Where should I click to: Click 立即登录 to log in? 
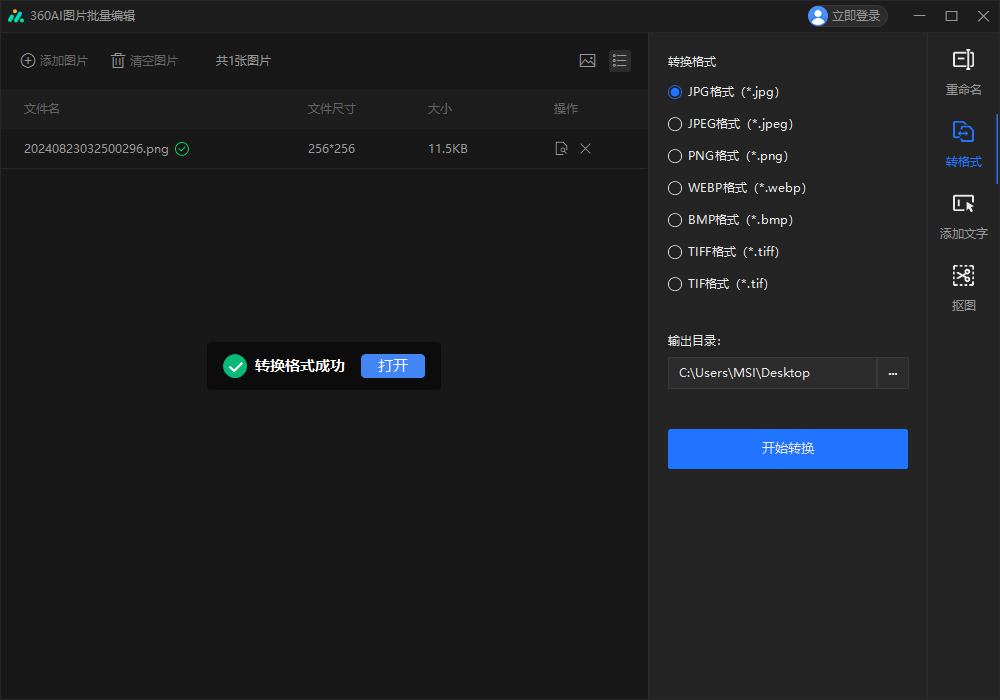click(x=847, y=15)
